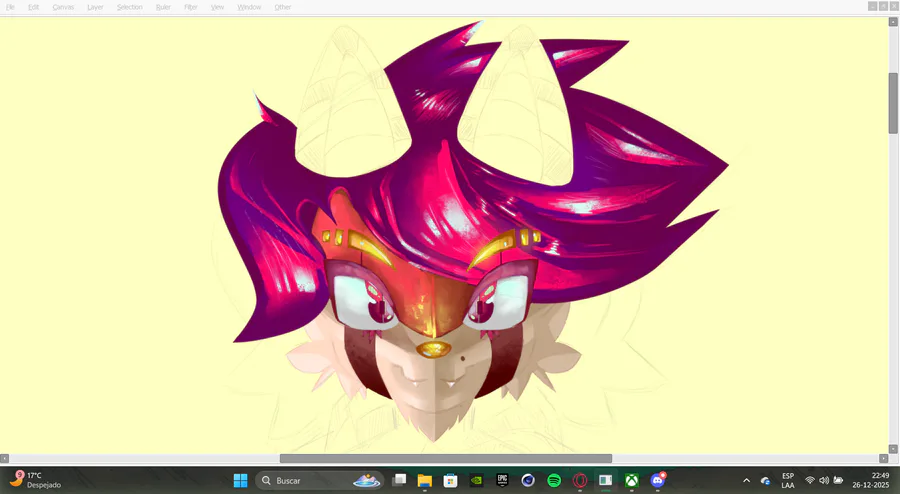
Task: Launch Microsoft Store from the taskbar
Action: tap(451, 480)
